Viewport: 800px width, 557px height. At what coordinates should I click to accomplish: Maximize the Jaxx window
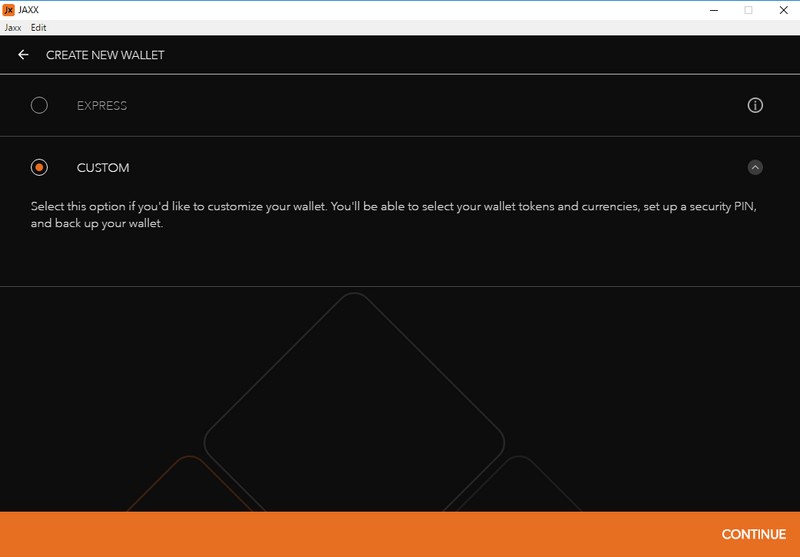tap(748, 9)
